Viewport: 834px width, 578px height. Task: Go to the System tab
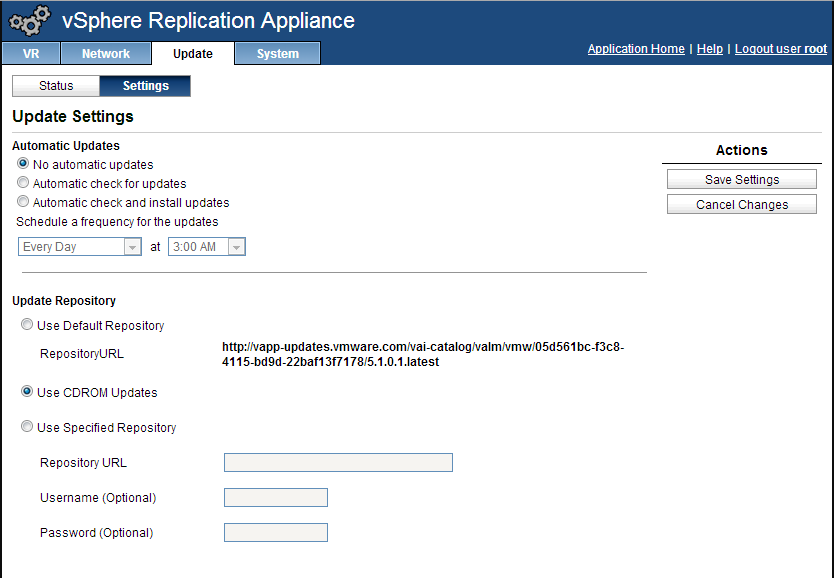coord(277,54)
